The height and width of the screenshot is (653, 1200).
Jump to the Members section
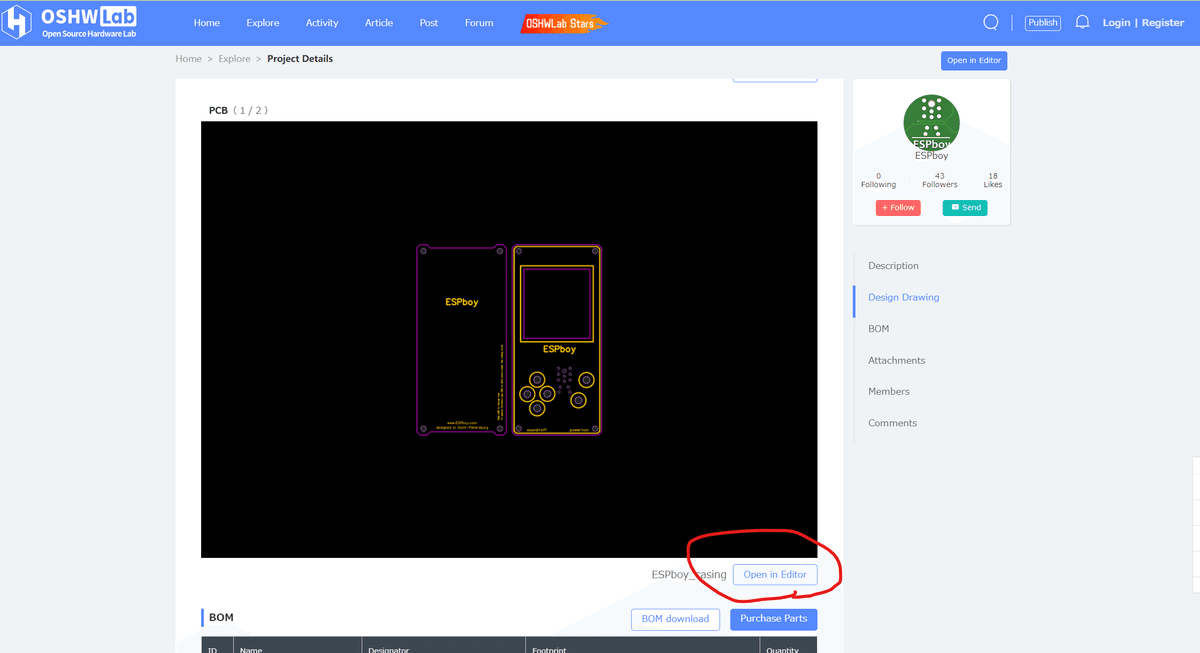coord(889,391)
